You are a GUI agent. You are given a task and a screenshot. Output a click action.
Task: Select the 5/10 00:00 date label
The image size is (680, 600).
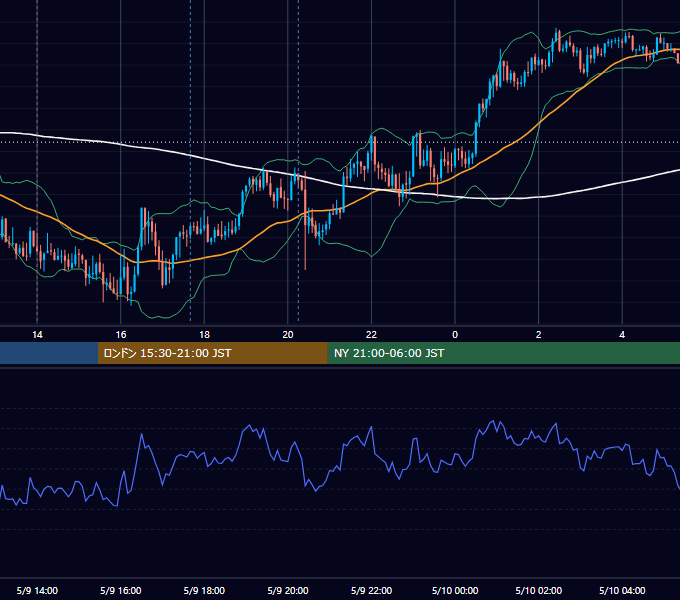[x=455, y=590]
